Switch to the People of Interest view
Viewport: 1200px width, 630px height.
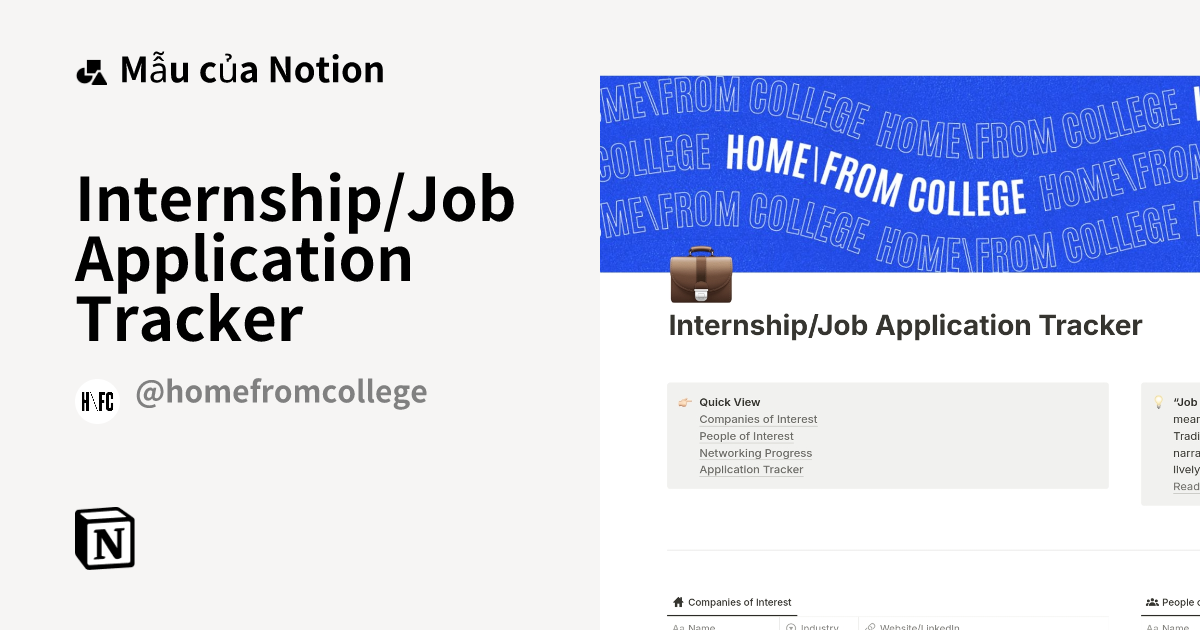[1180, 601]
